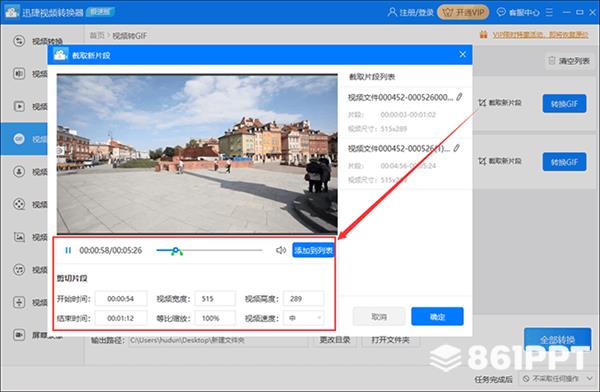Open 视频速度 dropdown
The image size is (600, 392).
click(x=303, y=318)
